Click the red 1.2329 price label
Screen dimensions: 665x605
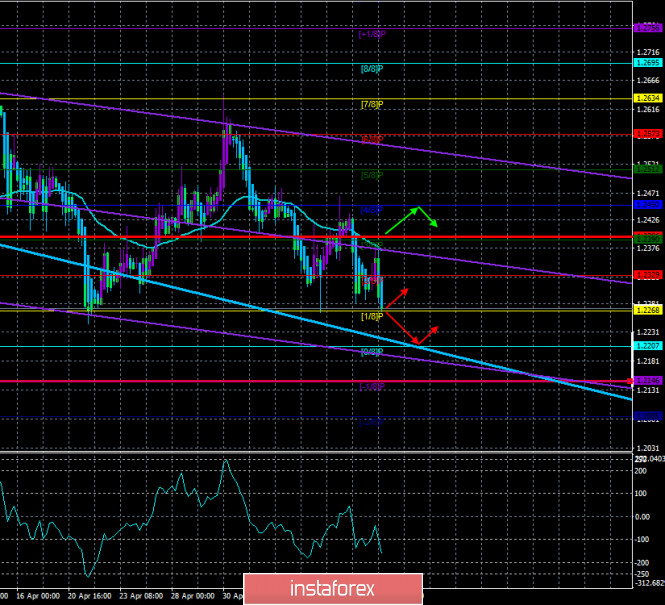[648, 275]
